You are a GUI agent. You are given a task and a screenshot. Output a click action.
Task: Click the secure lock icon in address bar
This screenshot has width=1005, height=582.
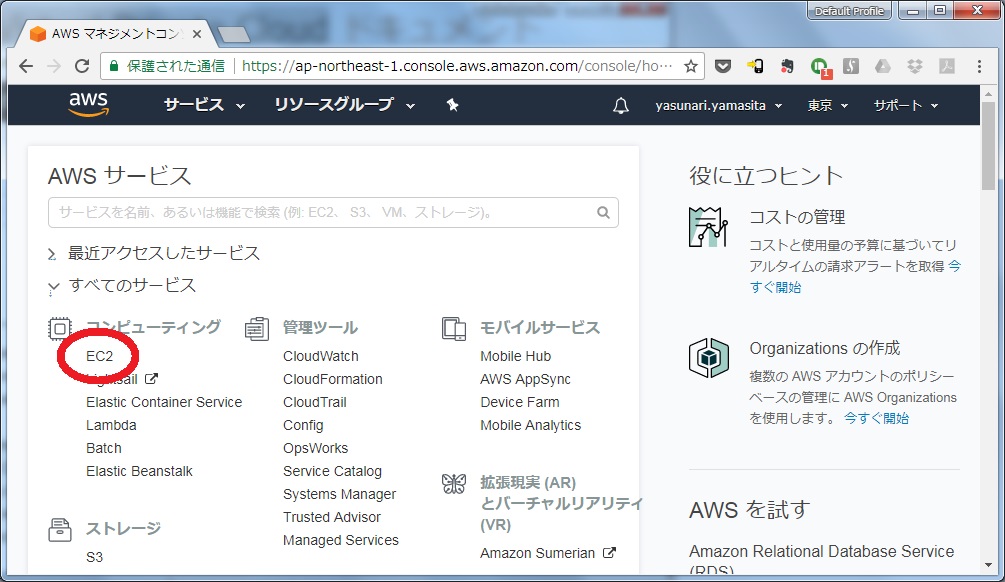pyautogui.click(x=114, y=66)
